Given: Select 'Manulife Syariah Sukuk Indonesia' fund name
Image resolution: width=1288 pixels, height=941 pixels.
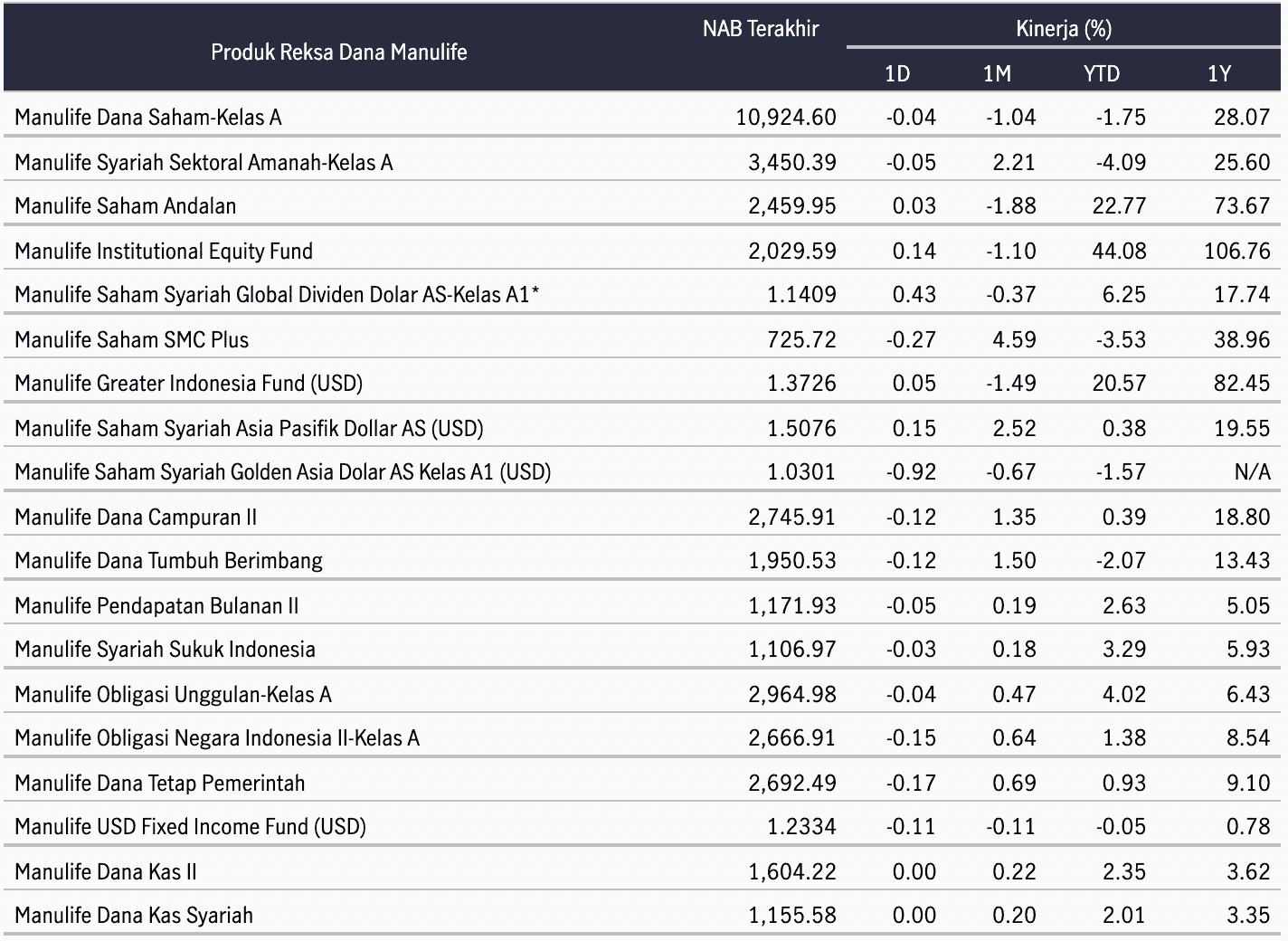Looking at the screenshot, I should pos(166,649).
